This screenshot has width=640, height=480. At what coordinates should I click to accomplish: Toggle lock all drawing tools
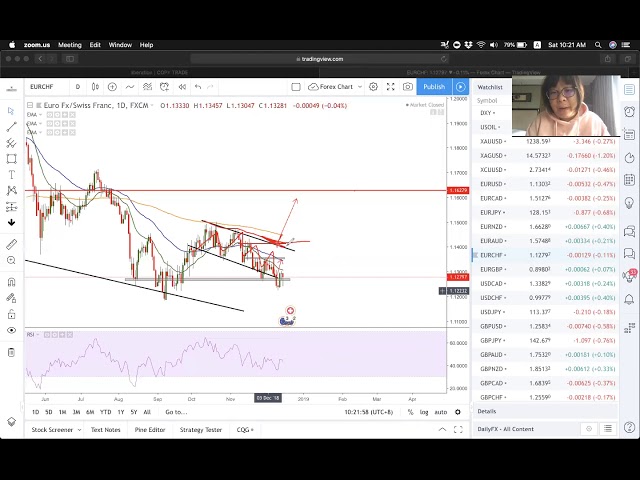(11, 298)
